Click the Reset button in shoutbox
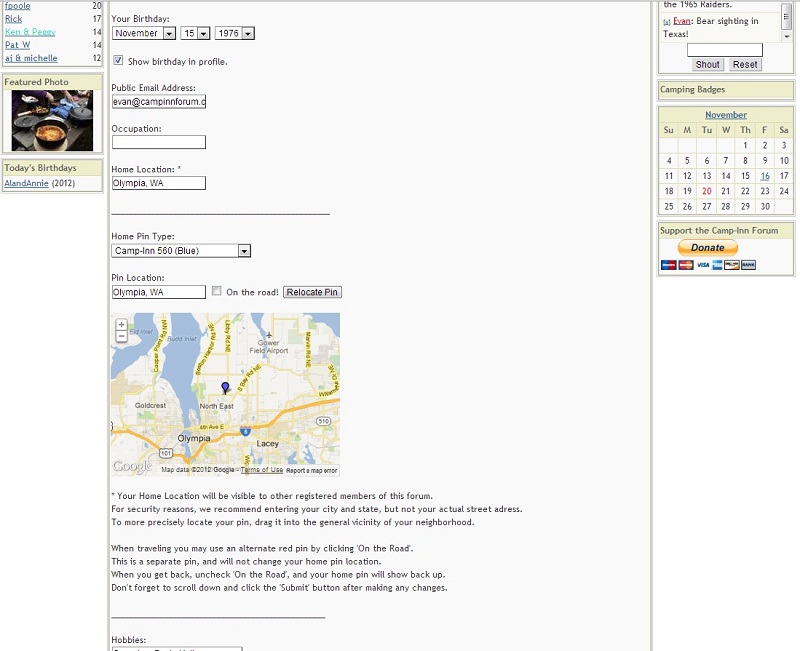Screen dimensions: 800x651 point(745,64)
